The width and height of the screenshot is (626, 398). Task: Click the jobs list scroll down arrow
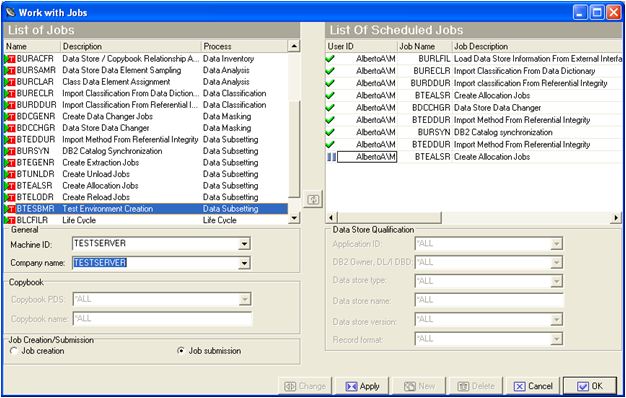click(294, 218)
